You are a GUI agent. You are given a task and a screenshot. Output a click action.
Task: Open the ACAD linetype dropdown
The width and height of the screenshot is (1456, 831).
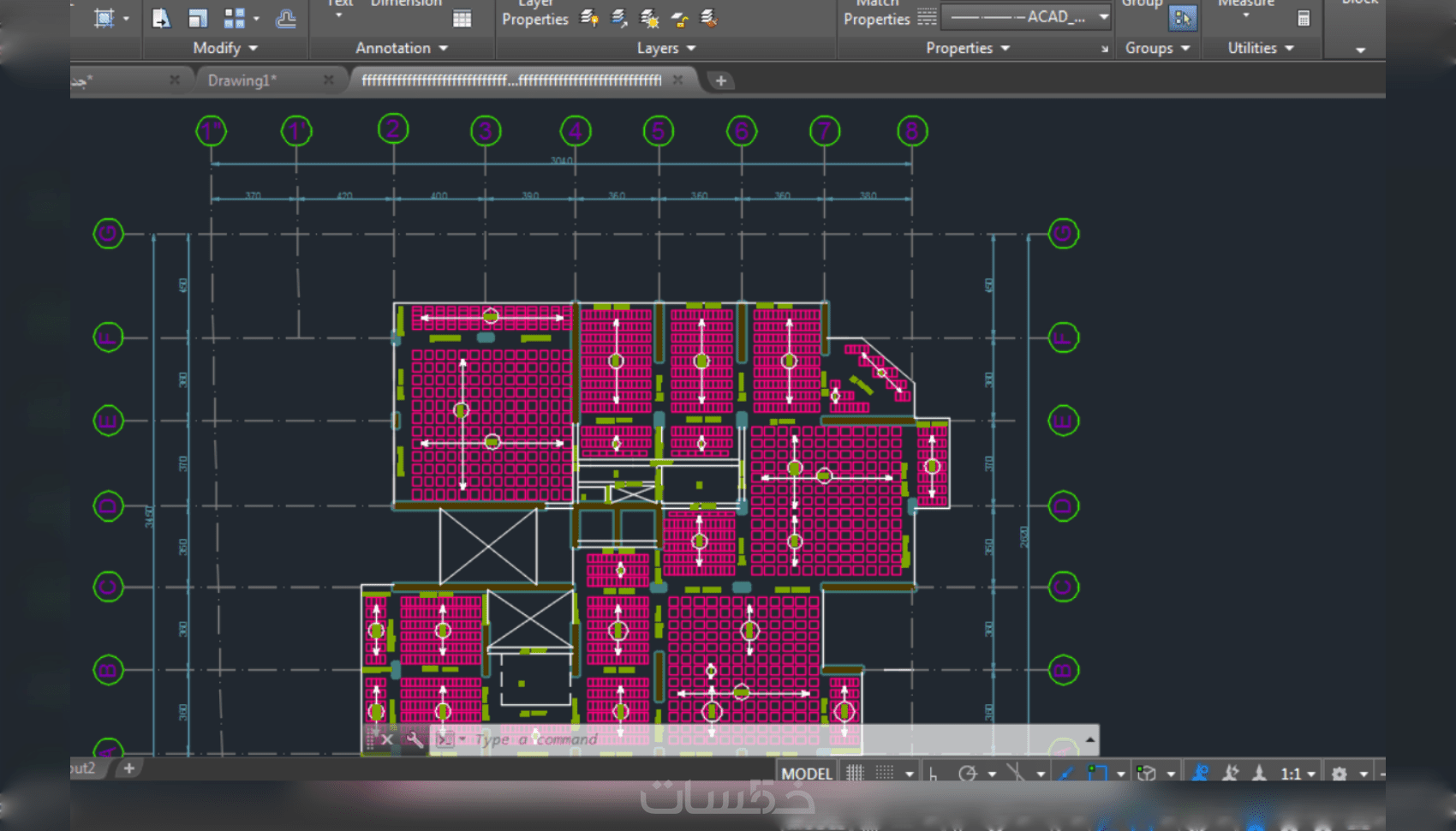(x=1104, y=16)
